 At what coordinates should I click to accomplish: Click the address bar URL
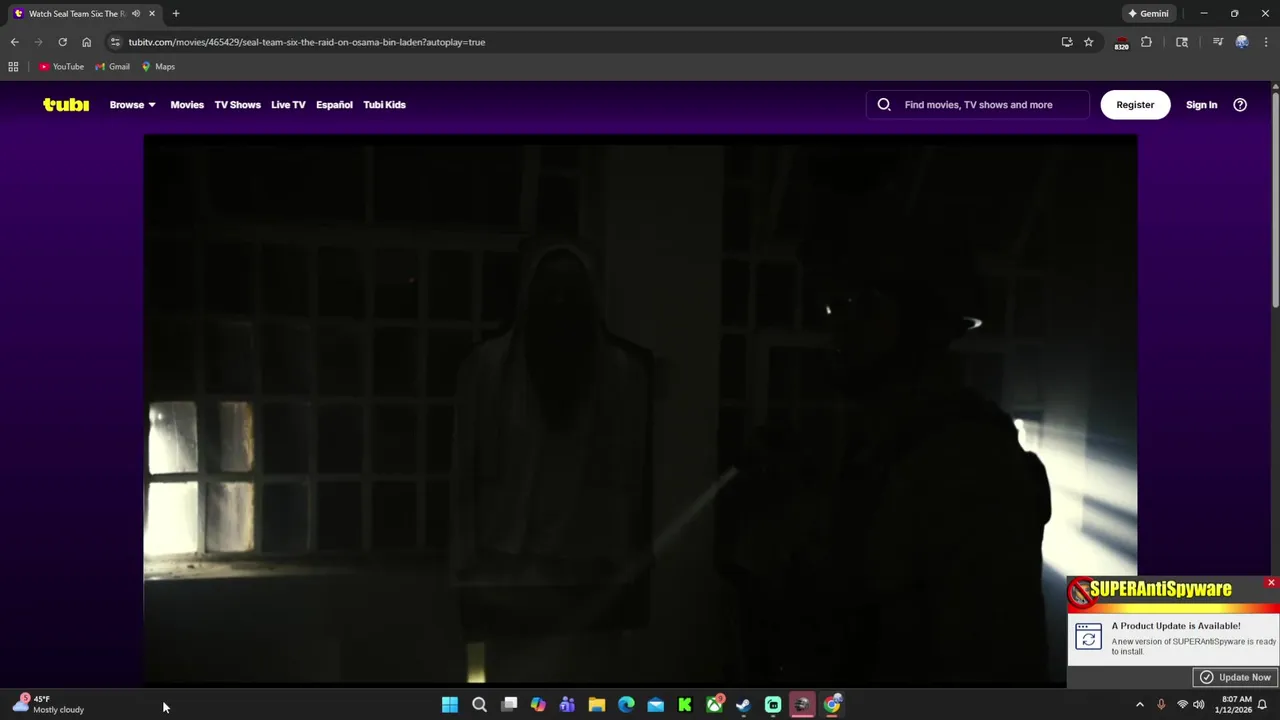pyautogui.click(x=306, y=42)
